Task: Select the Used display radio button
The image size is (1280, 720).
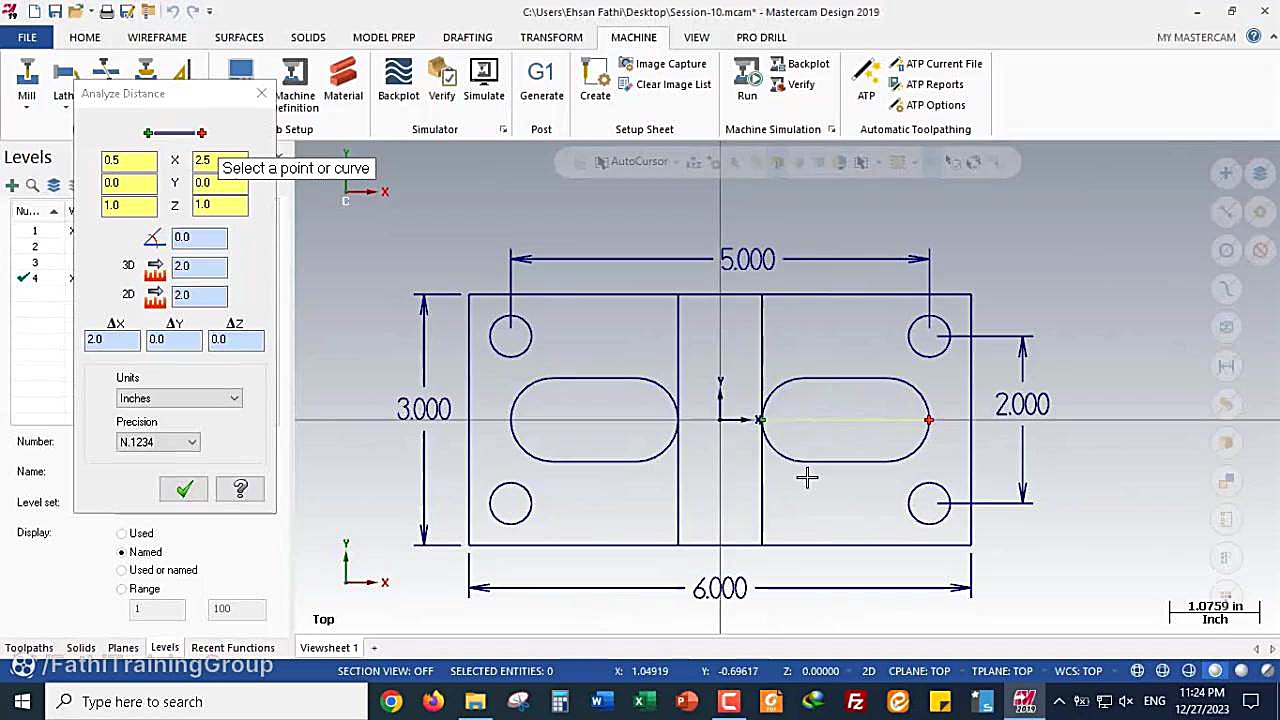Action: point(122,534)
